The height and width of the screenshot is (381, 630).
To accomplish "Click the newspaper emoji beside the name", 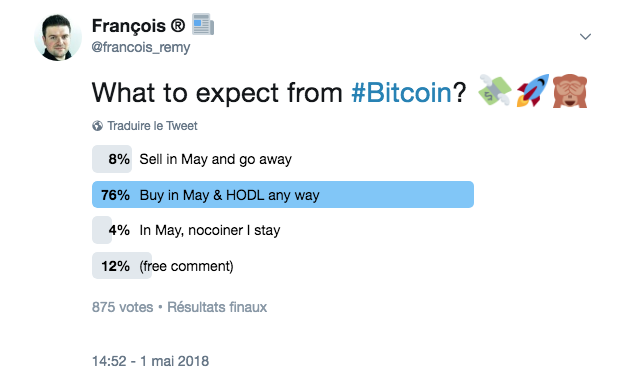I will coord(203,25).
